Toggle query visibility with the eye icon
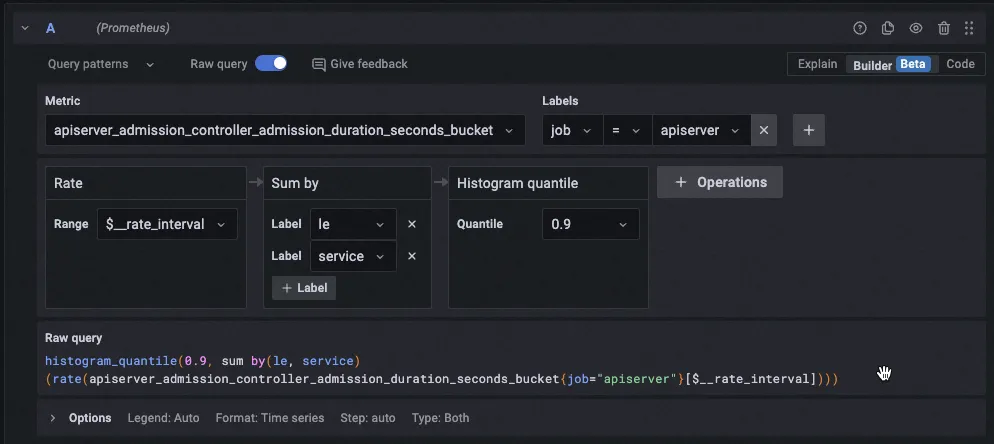Viewport: 994px width, 444px height. pos(915,28)
